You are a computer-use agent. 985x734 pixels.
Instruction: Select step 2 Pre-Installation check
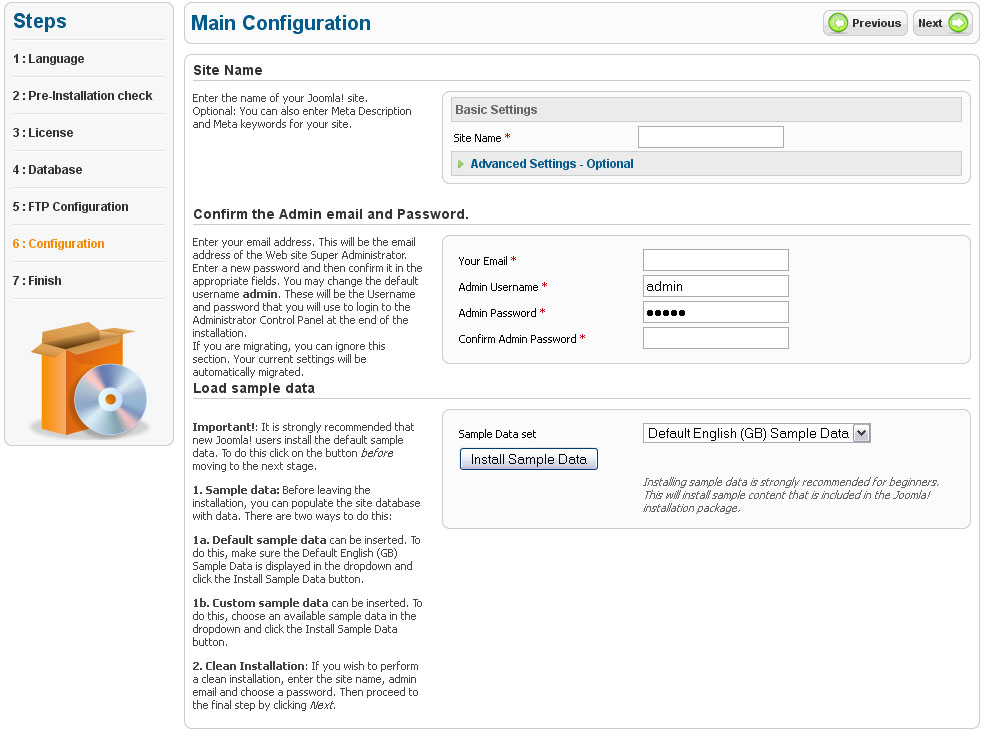click(83, 96)
